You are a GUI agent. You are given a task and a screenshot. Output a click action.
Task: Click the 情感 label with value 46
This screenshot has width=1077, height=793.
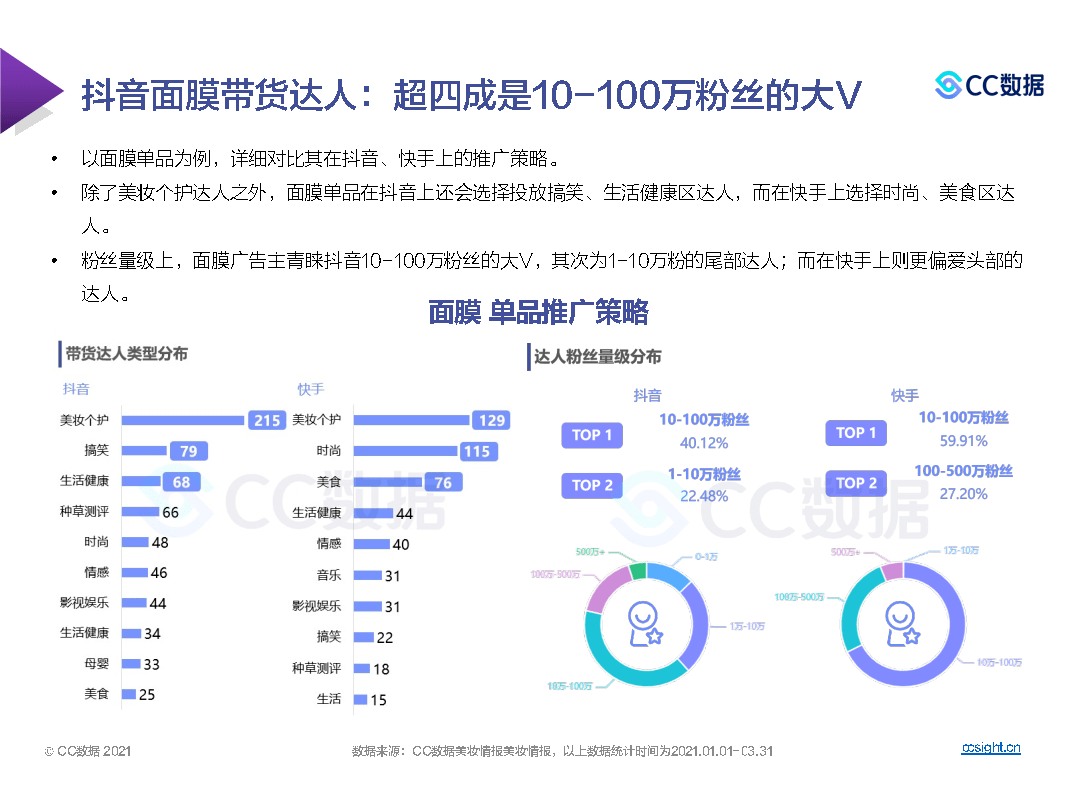[x=96, y=572]
